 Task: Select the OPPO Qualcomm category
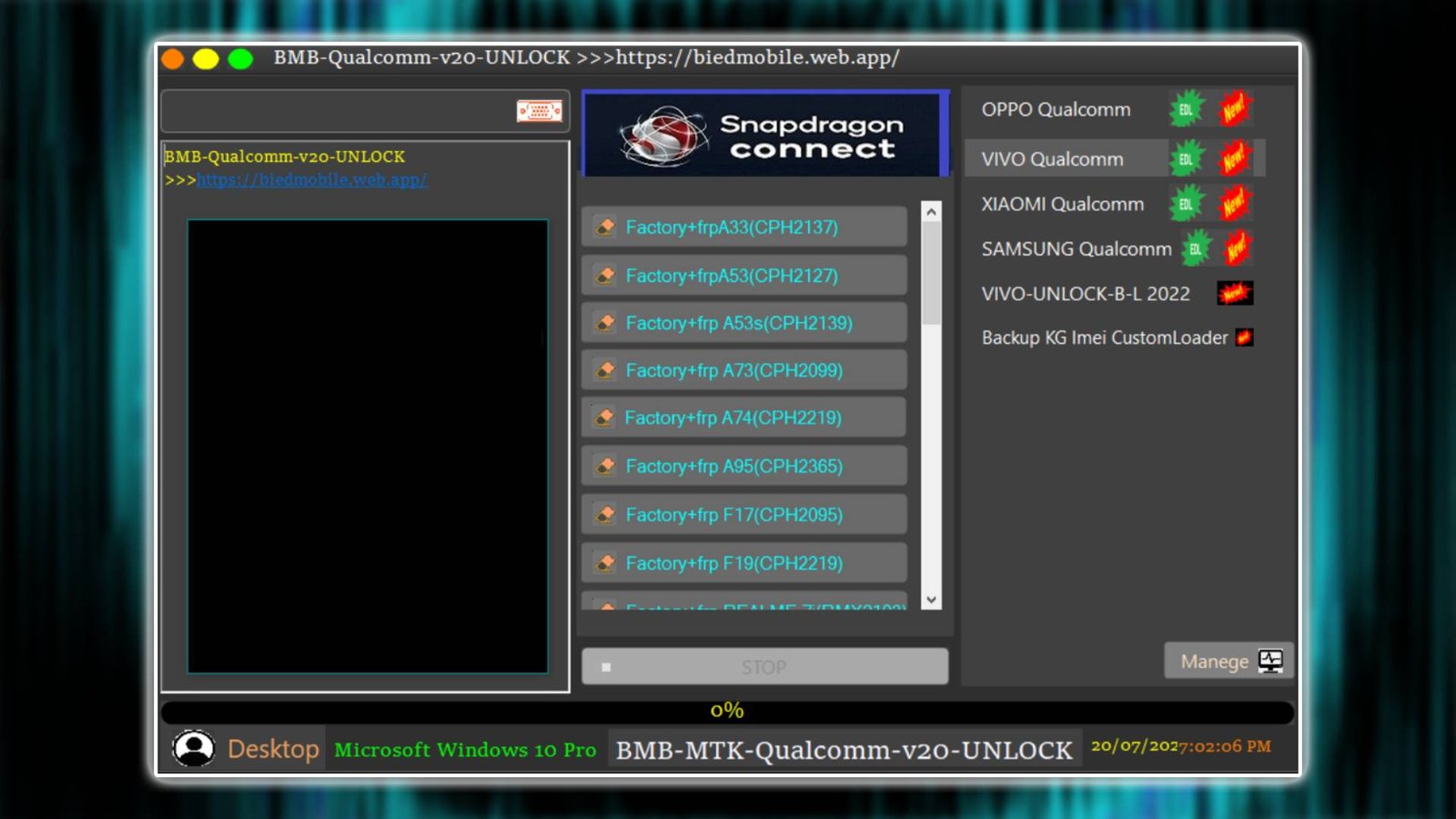coord(1056,109)
